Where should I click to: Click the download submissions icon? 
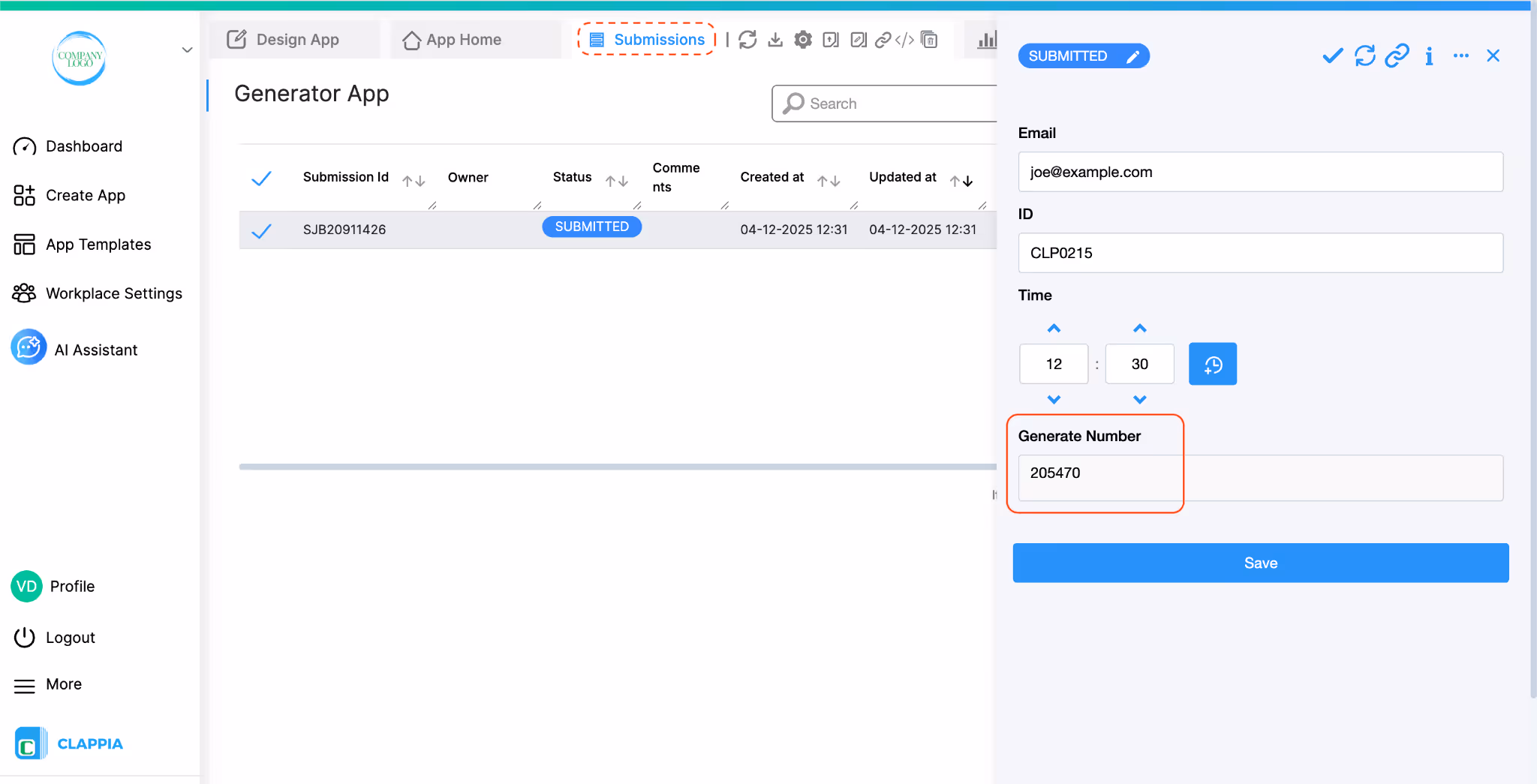point(775,40)
